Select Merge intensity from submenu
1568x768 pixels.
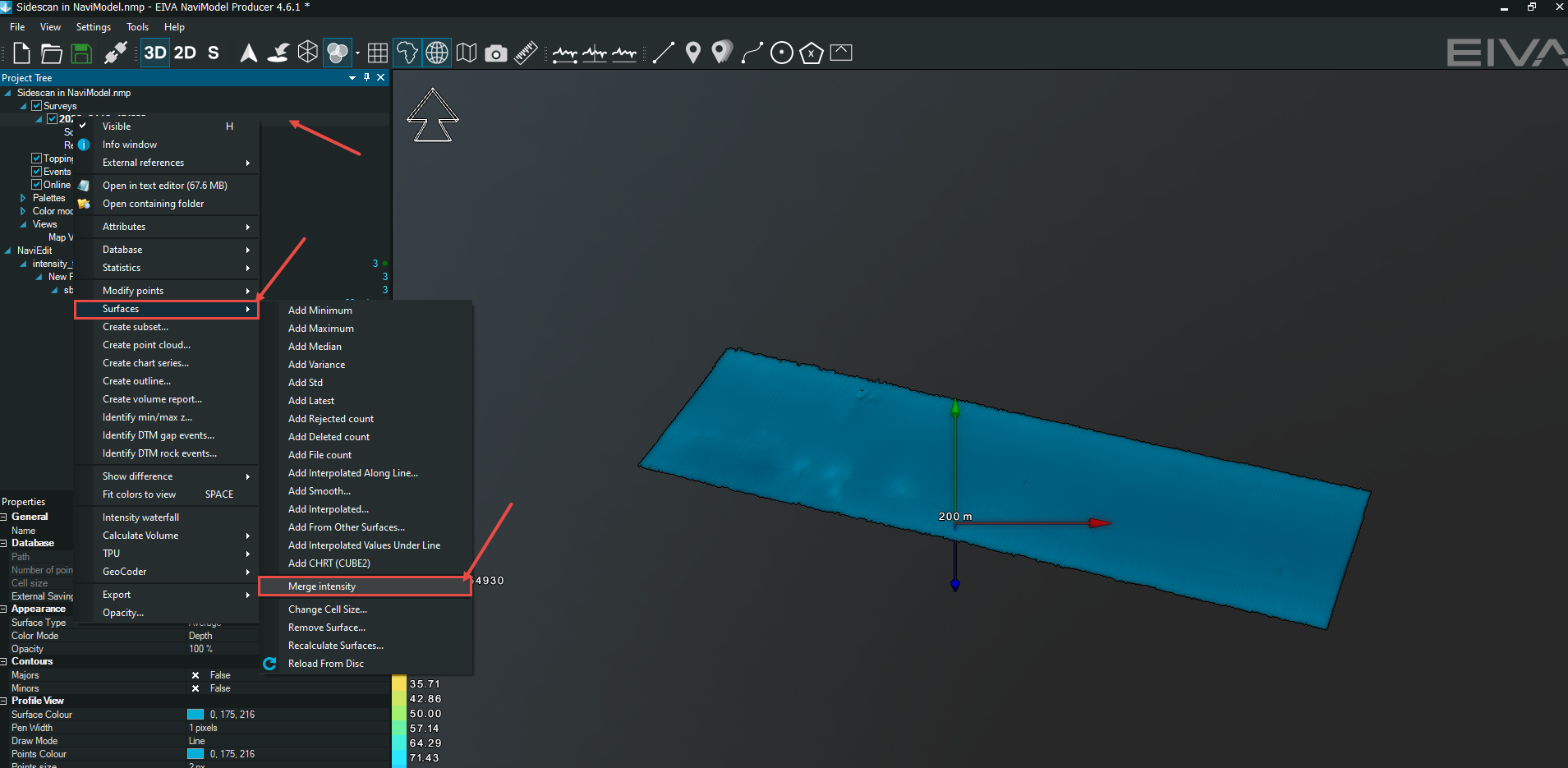366,586
